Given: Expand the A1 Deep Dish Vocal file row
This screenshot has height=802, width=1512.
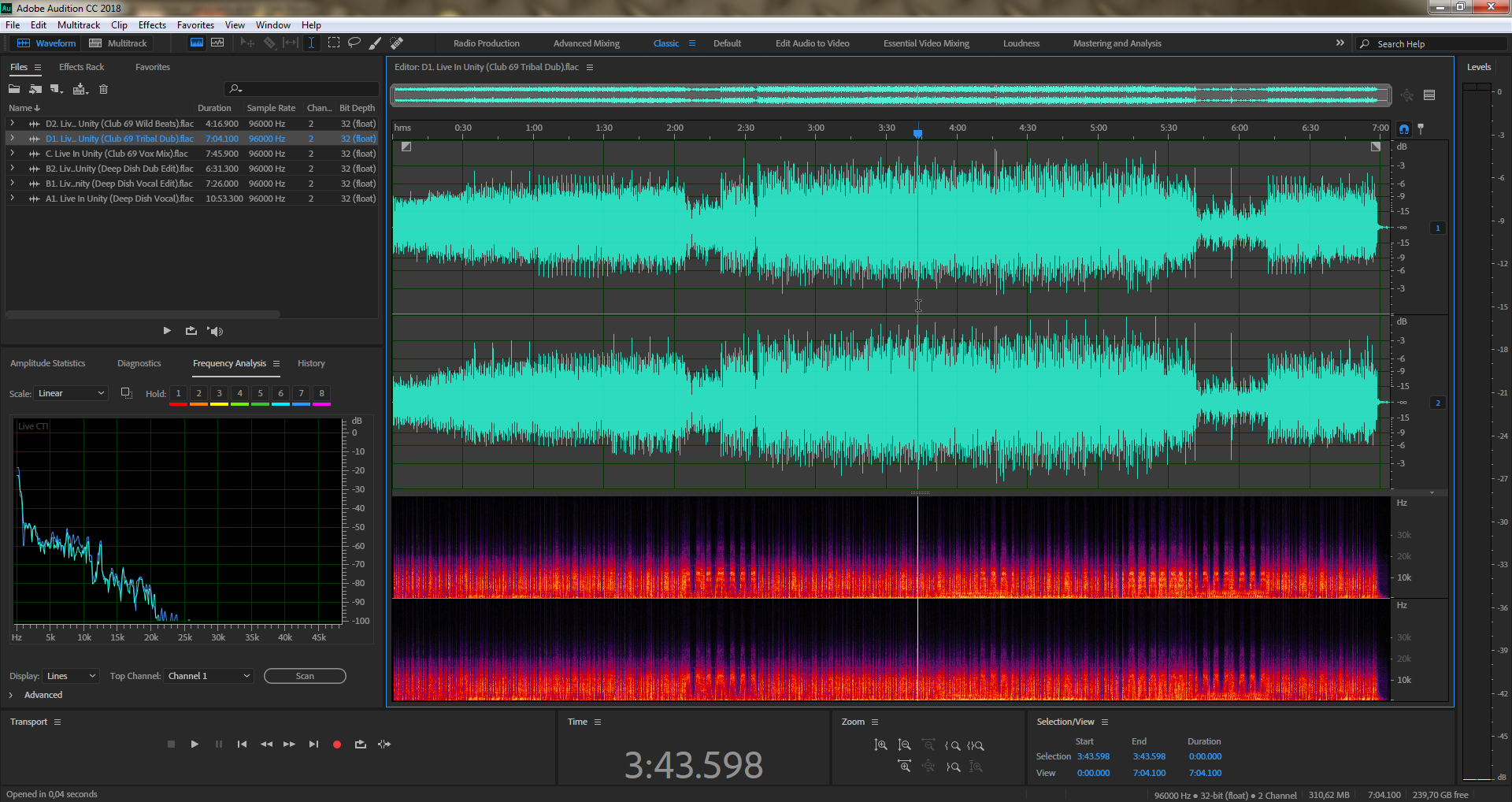Looking at the screenshot, I should click(x=12, y=199).
